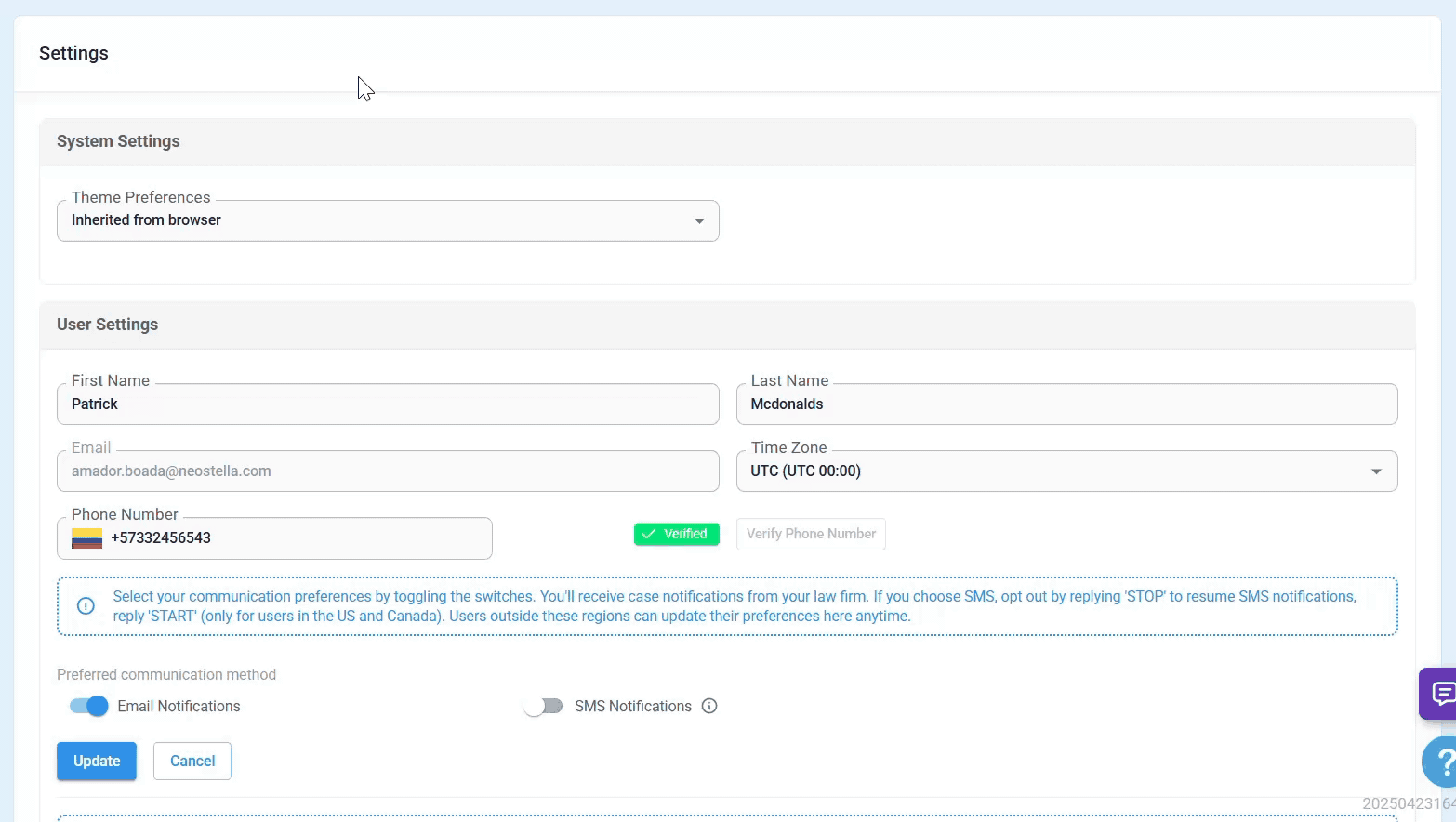
Task: Click the Update button
Action: click(x=97, y=761)
